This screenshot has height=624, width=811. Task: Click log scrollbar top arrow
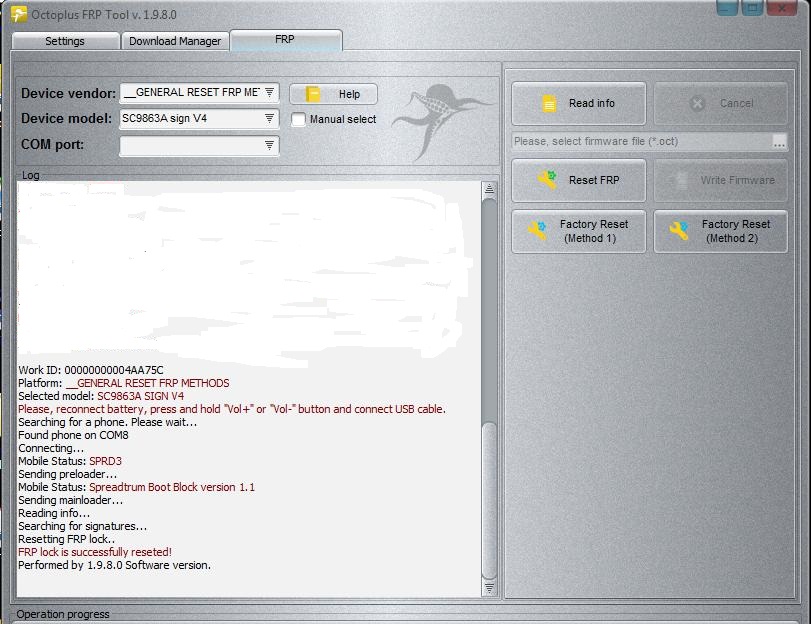click(489, 189)
